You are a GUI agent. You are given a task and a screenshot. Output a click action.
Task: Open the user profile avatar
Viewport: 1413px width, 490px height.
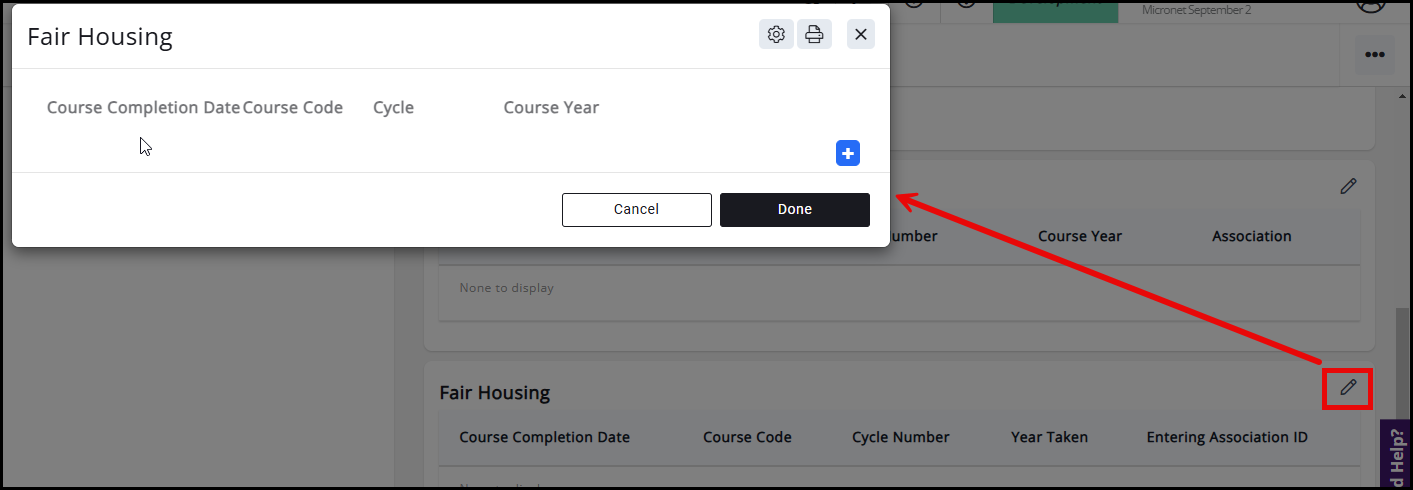point(1373,5)
